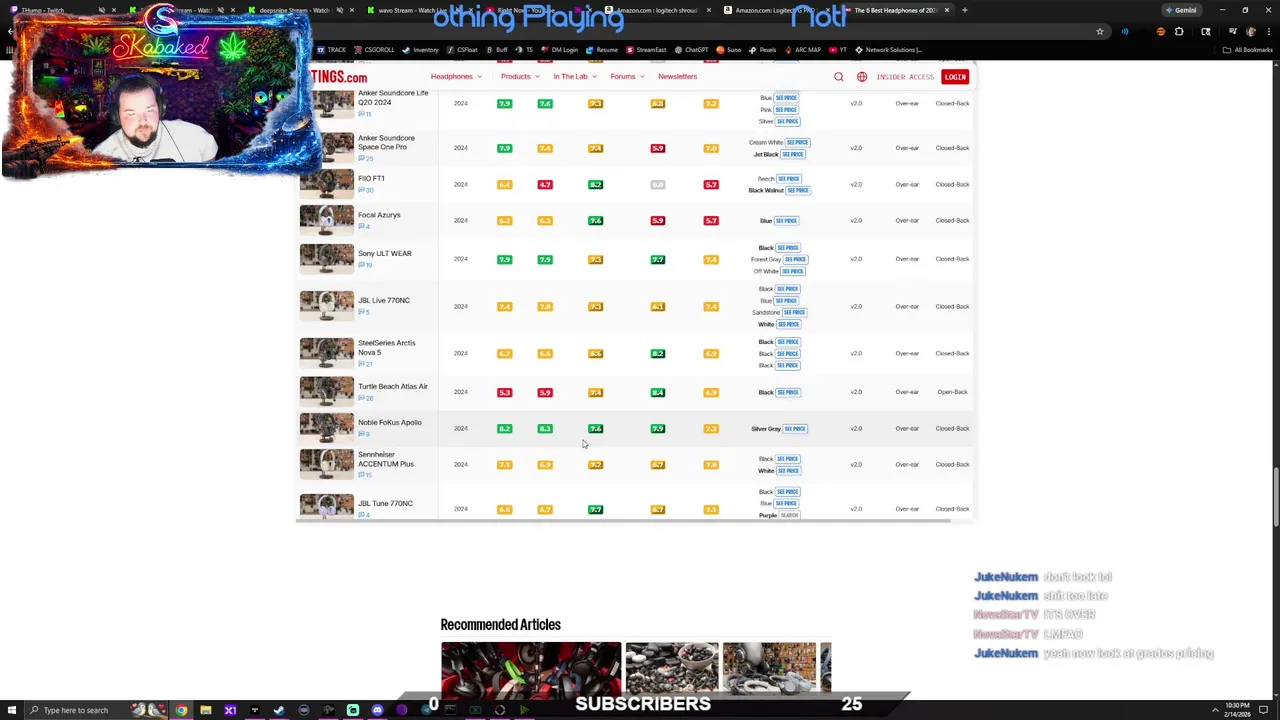1280x720 pixels.
Task: Open the Newsletters menu item
Action: tap(677, 76)
